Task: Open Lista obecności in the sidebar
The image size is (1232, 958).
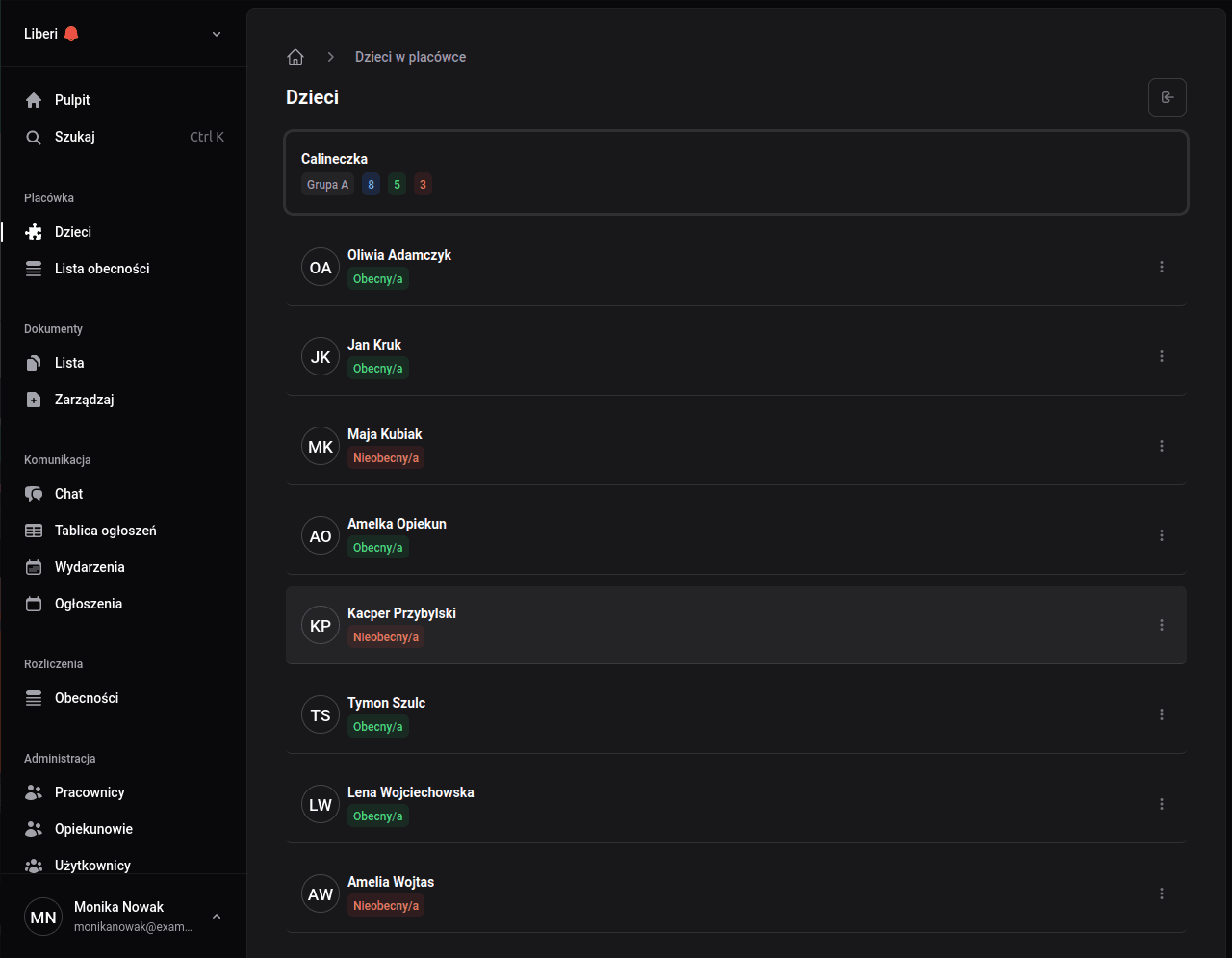Action: tap(102, 269)
